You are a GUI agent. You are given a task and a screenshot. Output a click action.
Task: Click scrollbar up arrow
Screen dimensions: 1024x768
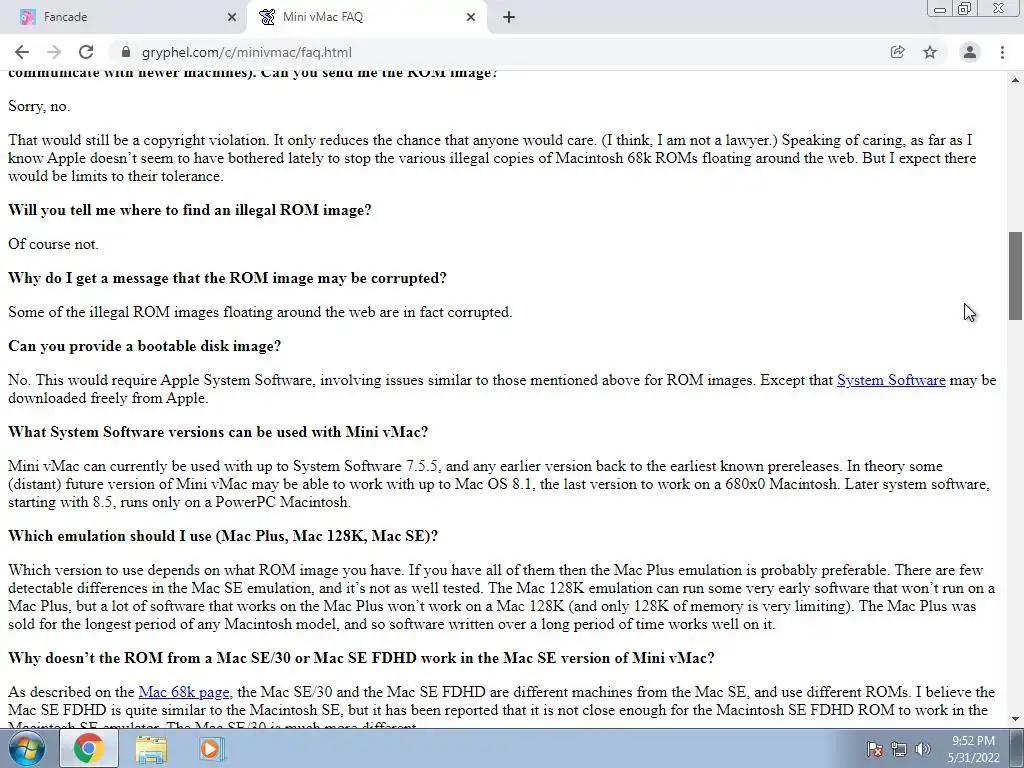coord(1016,80)
